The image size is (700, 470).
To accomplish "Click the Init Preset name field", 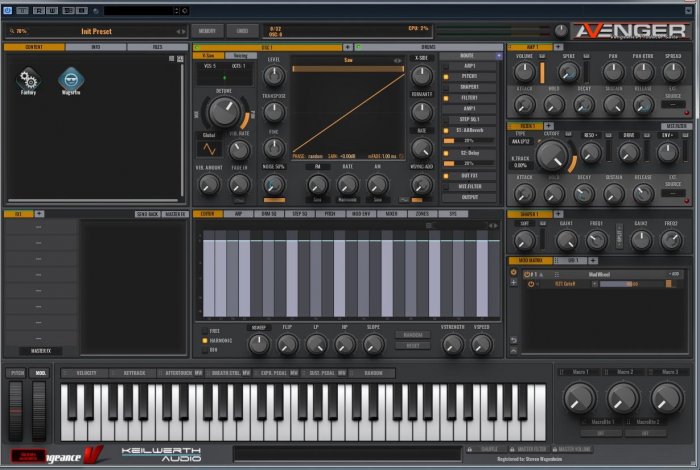I will pyautogui.click(x=96, y=31).
